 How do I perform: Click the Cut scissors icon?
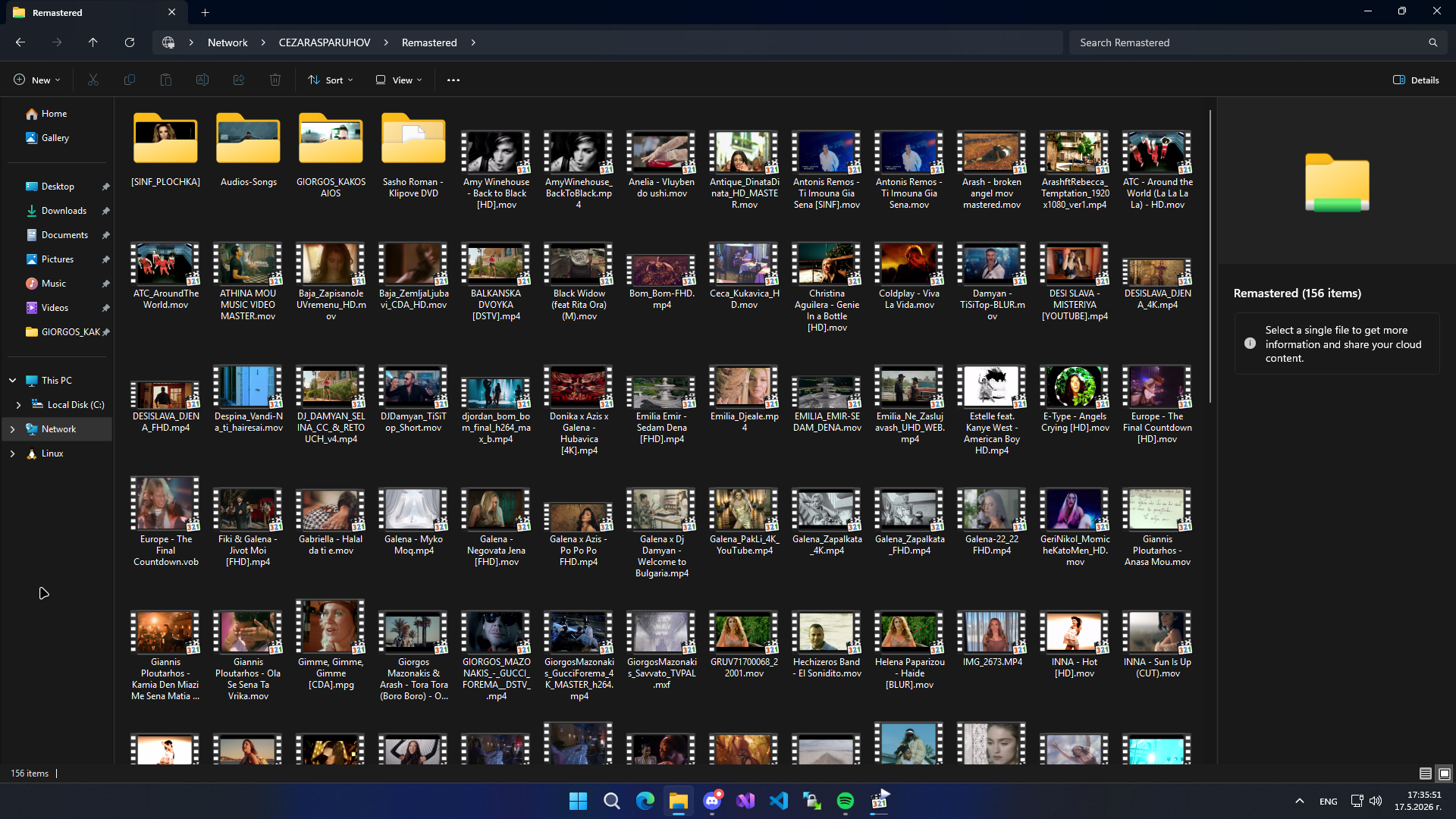[x=93, y=80]
